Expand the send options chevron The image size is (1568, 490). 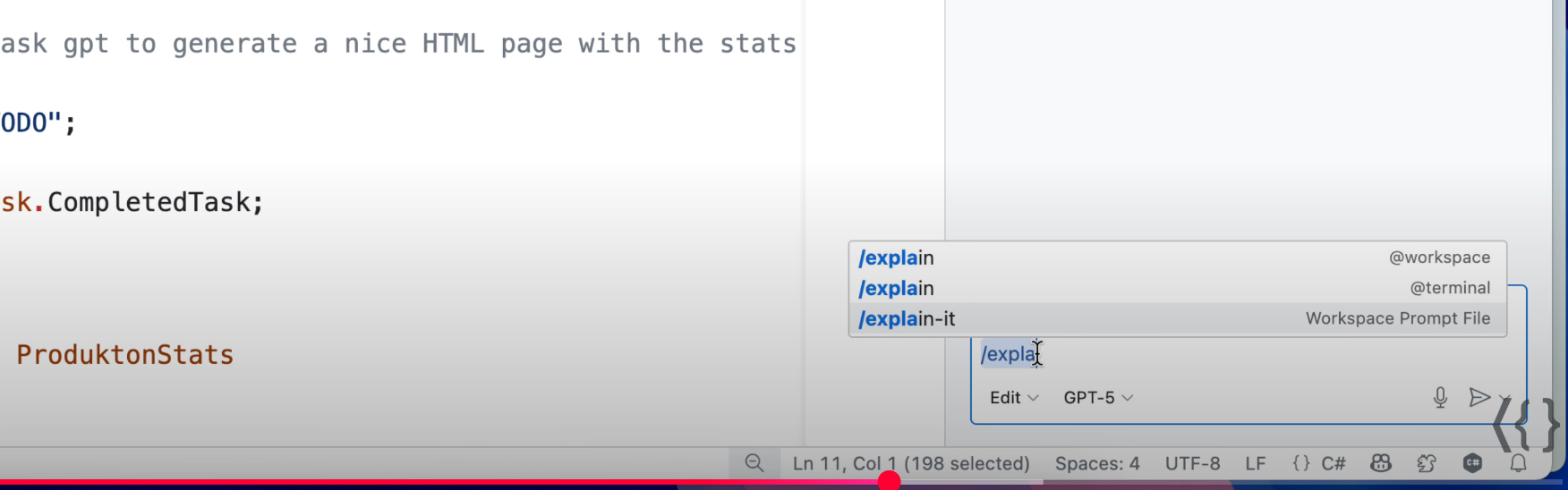coord(1504,398)
